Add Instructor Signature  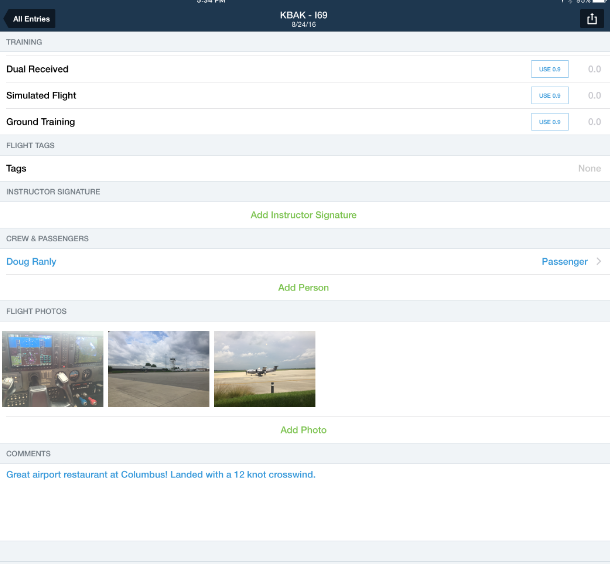coord(303,215)
